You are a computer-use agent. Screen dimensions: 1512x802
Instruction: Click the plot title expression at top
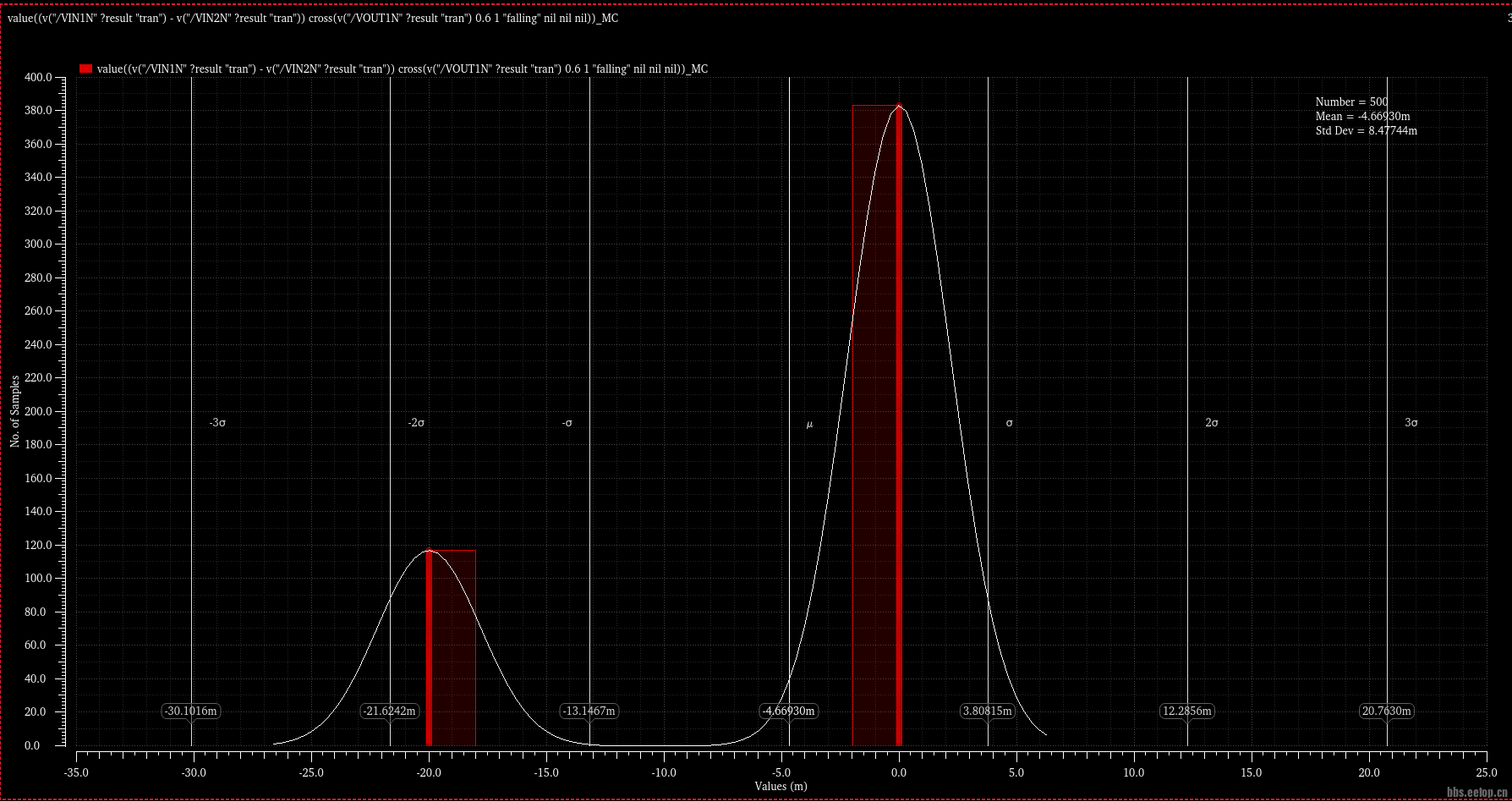[313, 18]
